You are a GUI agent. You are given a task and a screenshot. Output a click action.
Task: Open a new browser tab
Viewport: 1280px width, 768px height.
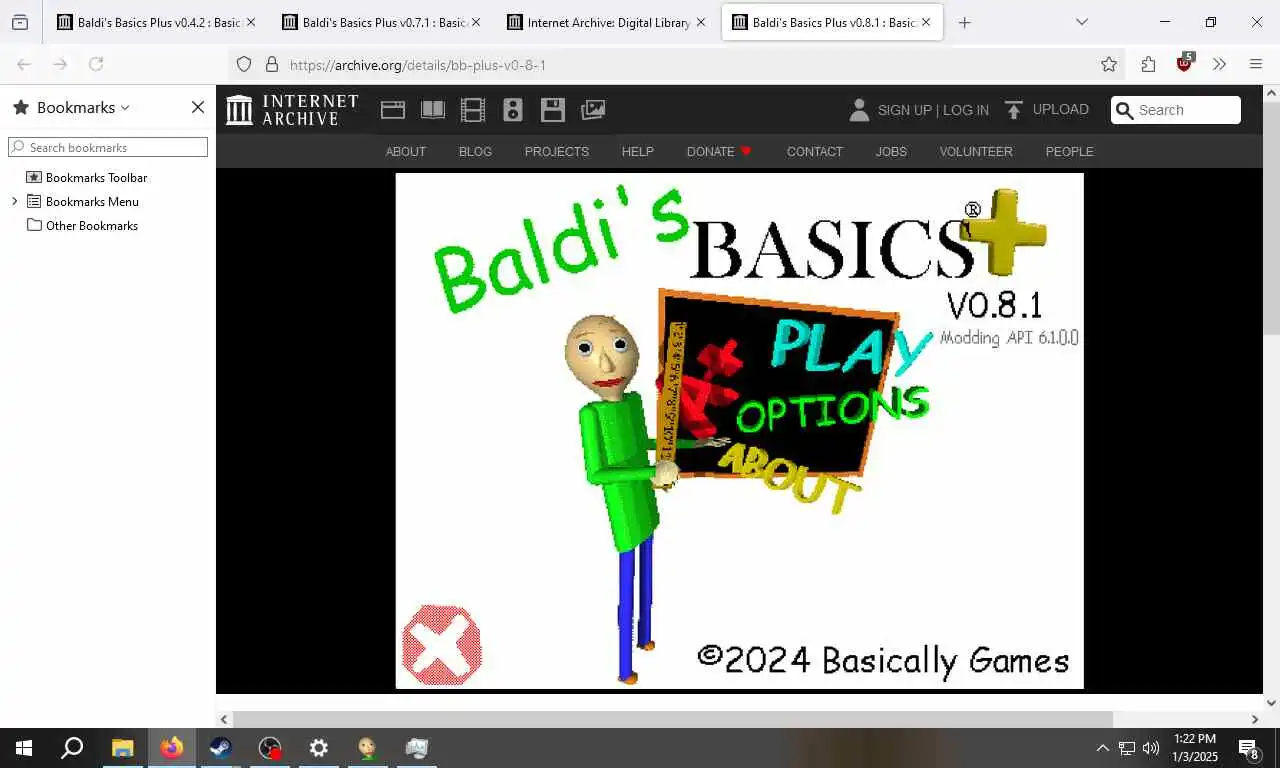964,22
